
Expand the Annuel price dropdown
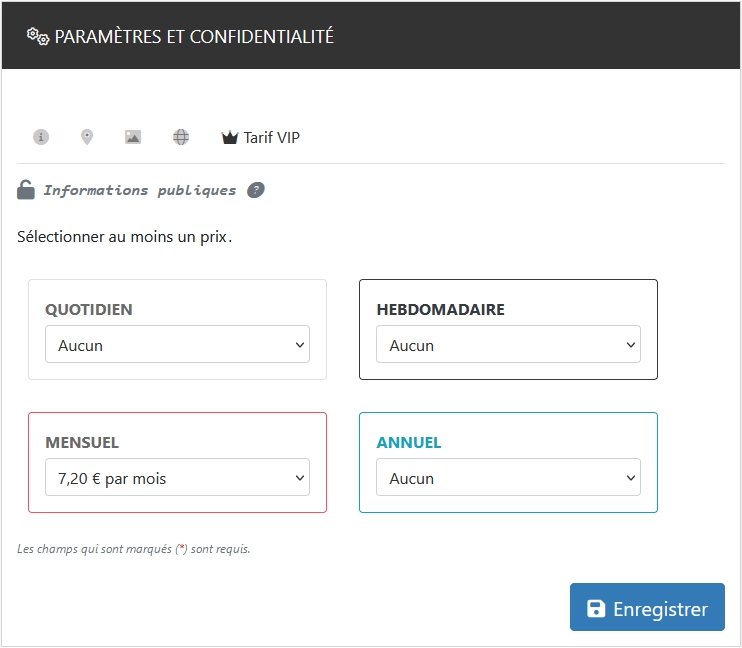click(x=508, y=478)
